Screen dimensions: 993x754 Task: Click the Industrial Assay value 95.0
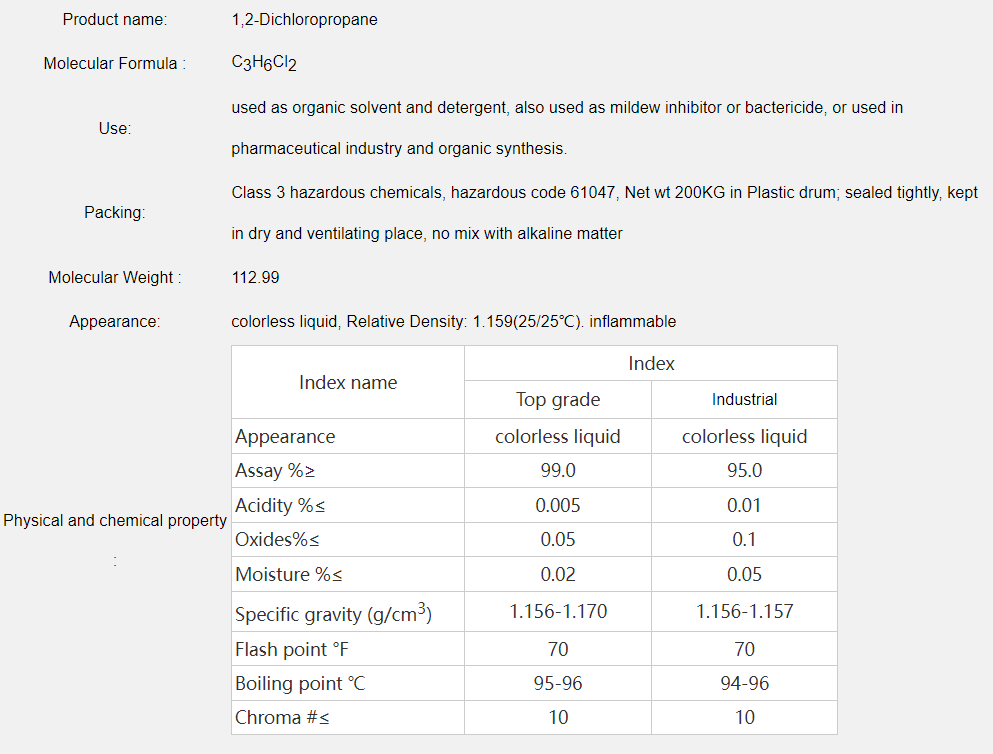click(744, 471)
